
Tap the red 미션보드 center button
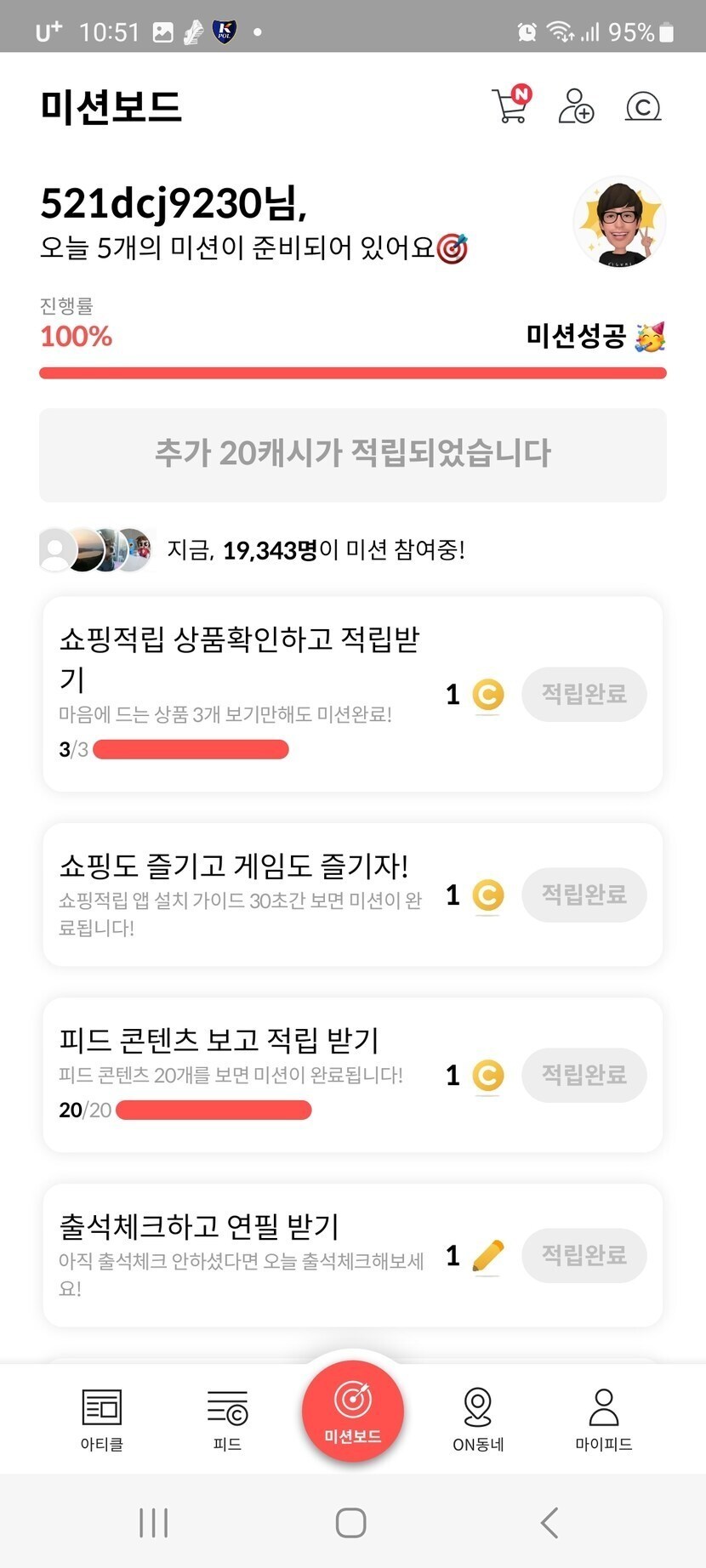pyautogui.click(x=352, y=1412)
